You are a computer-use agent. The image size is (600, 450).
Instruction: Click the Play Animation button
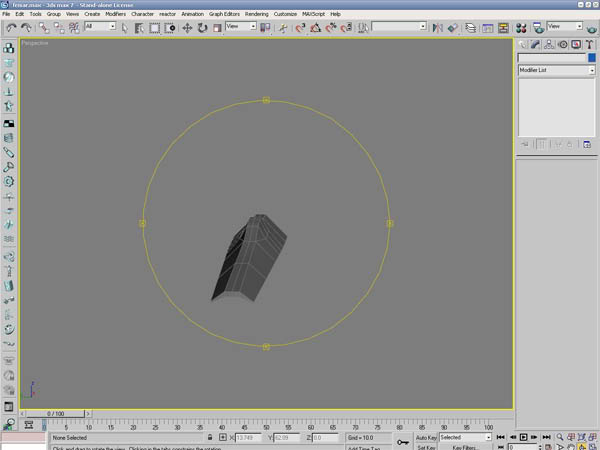click(x=523, y=438)
